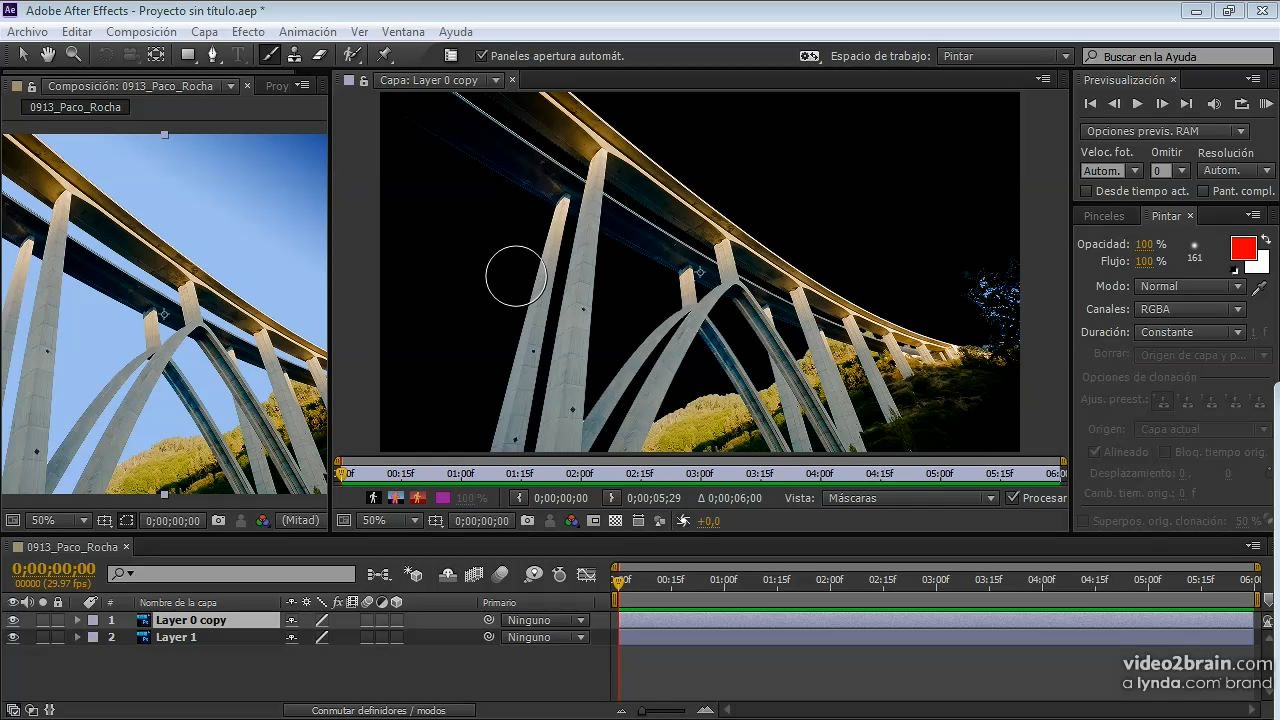Viewport: 1280px width, 720px height.
Task: Enable Desde tiempo act. checkbox
Action: coord(1087,191)
